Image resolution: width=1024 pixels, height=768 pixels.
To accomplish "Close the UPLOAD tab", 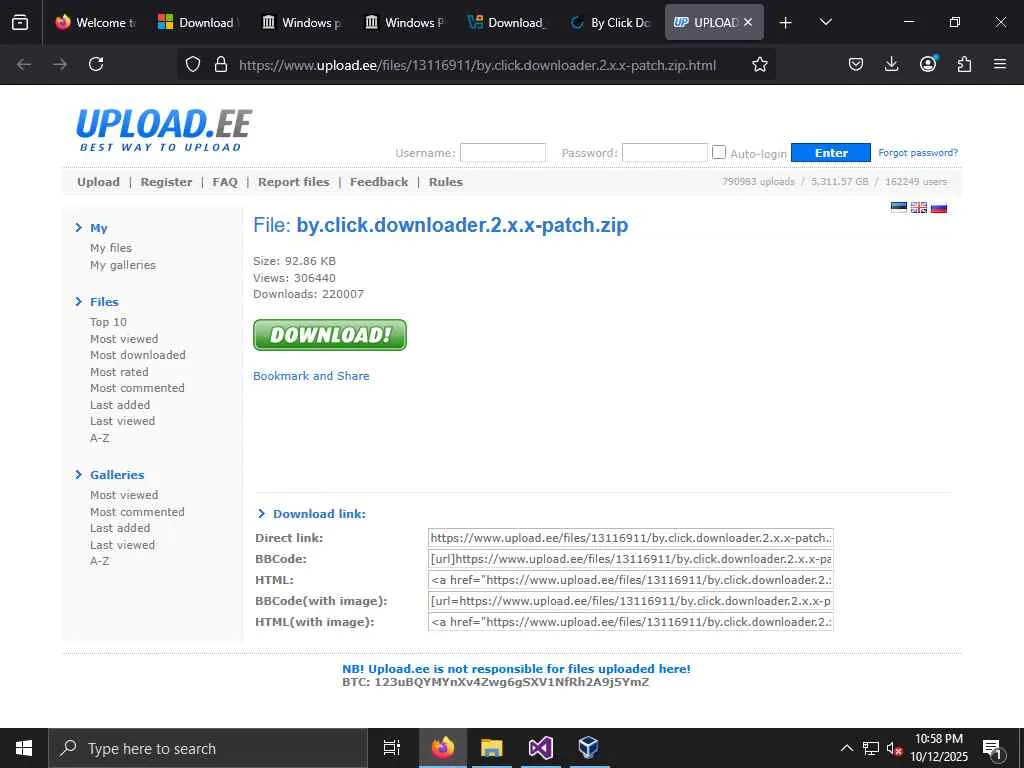I will point(748,22).
